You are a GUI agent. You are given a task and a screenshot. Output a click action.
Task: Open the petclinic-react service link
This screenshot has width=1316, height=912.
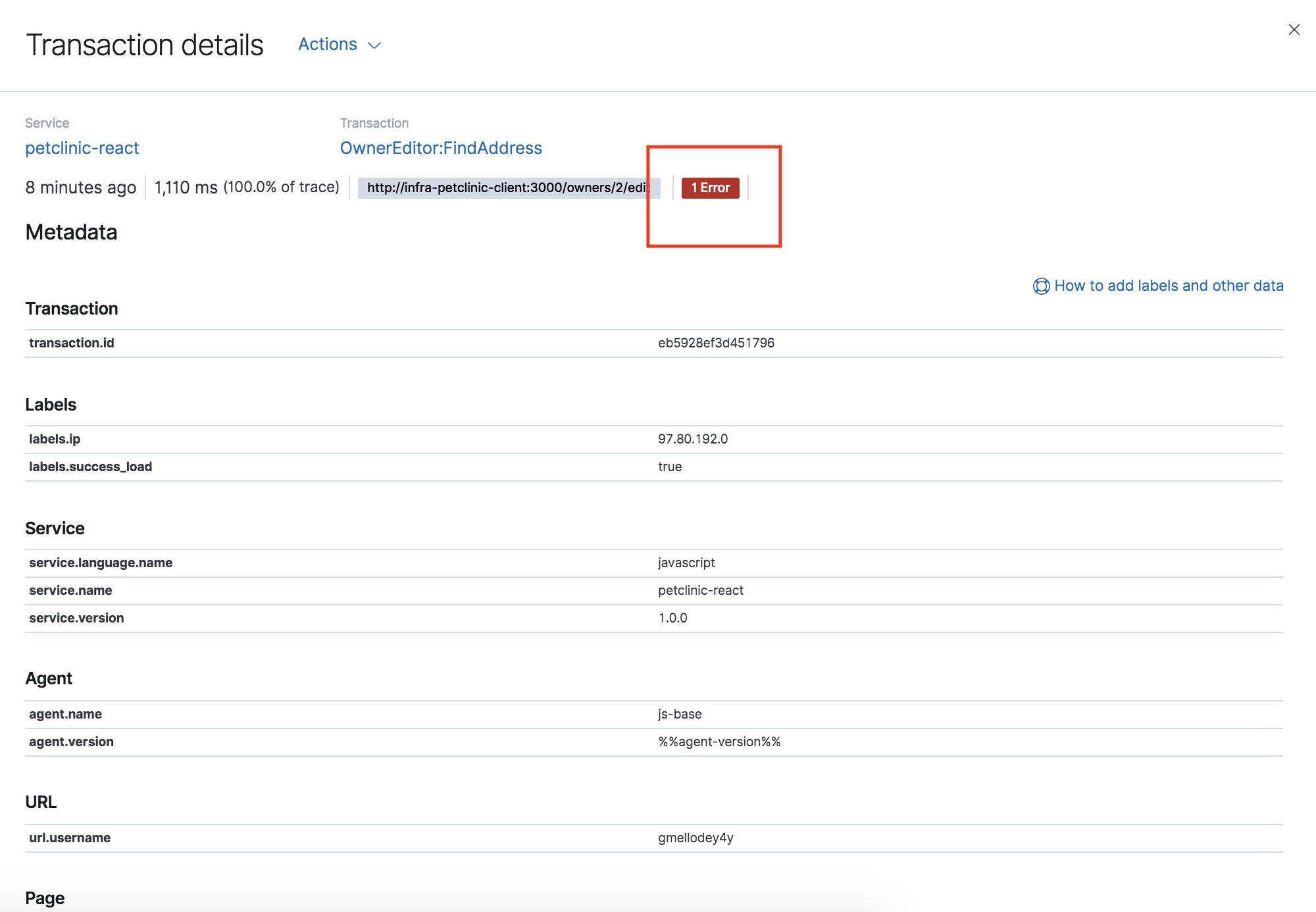(82, 148)
